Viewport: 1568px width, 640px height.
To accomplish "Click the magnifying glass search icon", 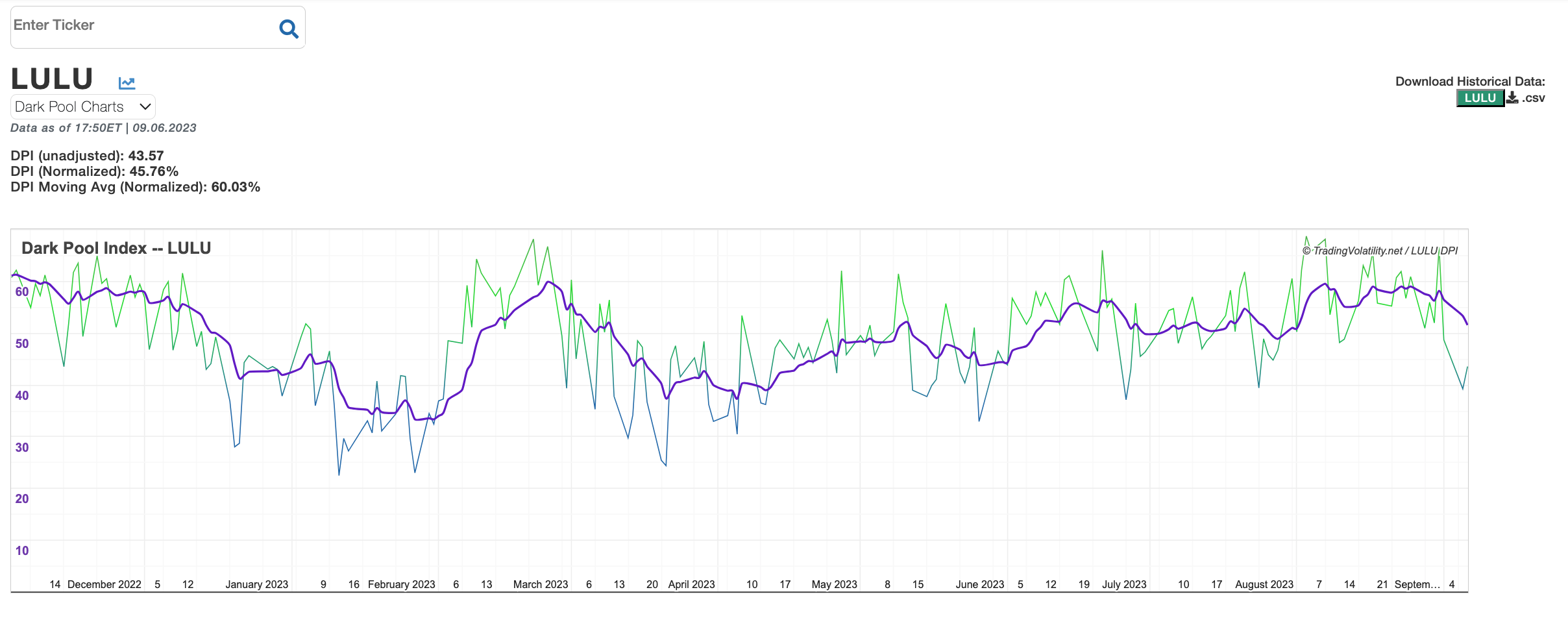I will (289, 29).
